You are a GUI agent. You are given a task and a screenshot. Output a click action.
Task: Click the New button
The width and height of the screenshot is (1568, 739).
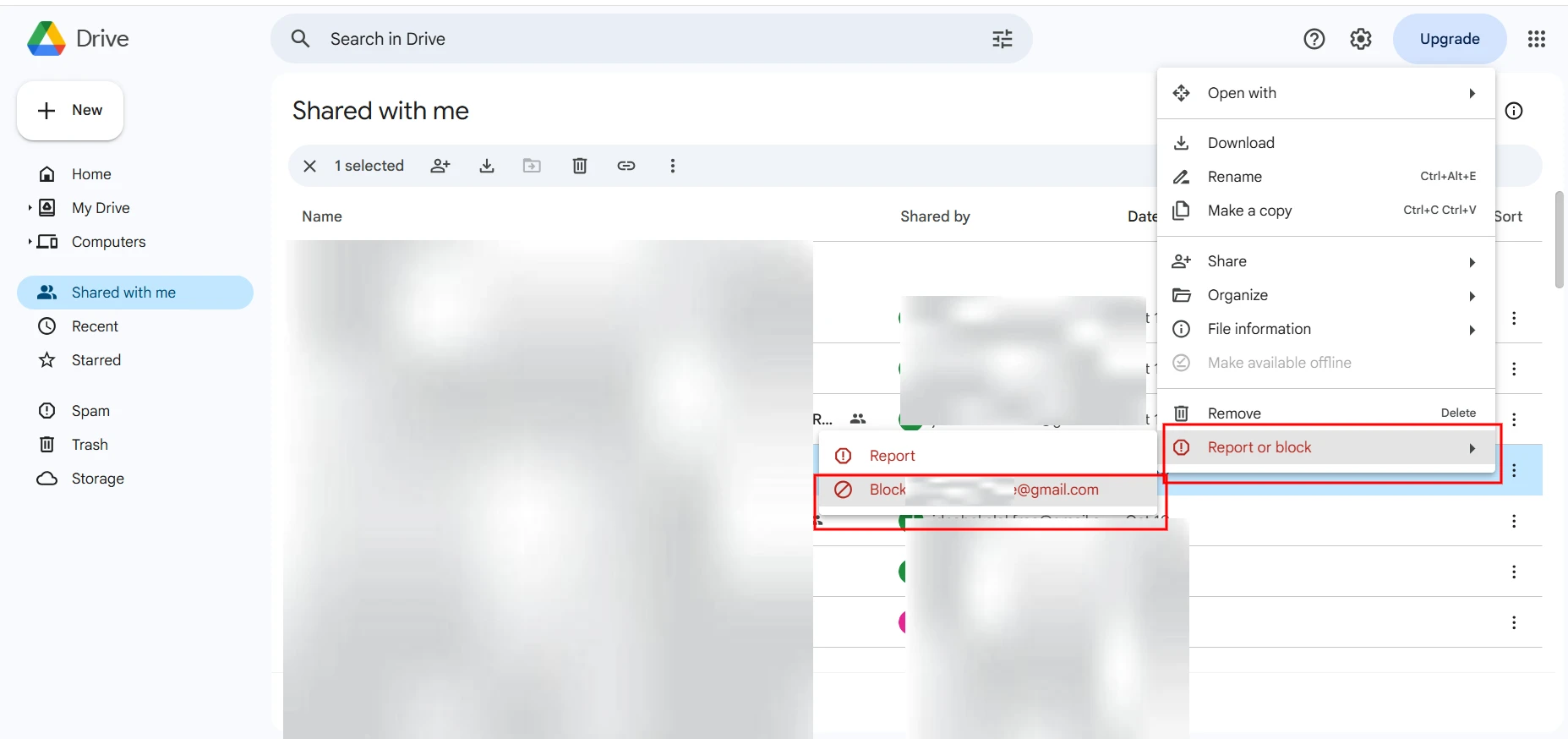click(x=70, y=111)
